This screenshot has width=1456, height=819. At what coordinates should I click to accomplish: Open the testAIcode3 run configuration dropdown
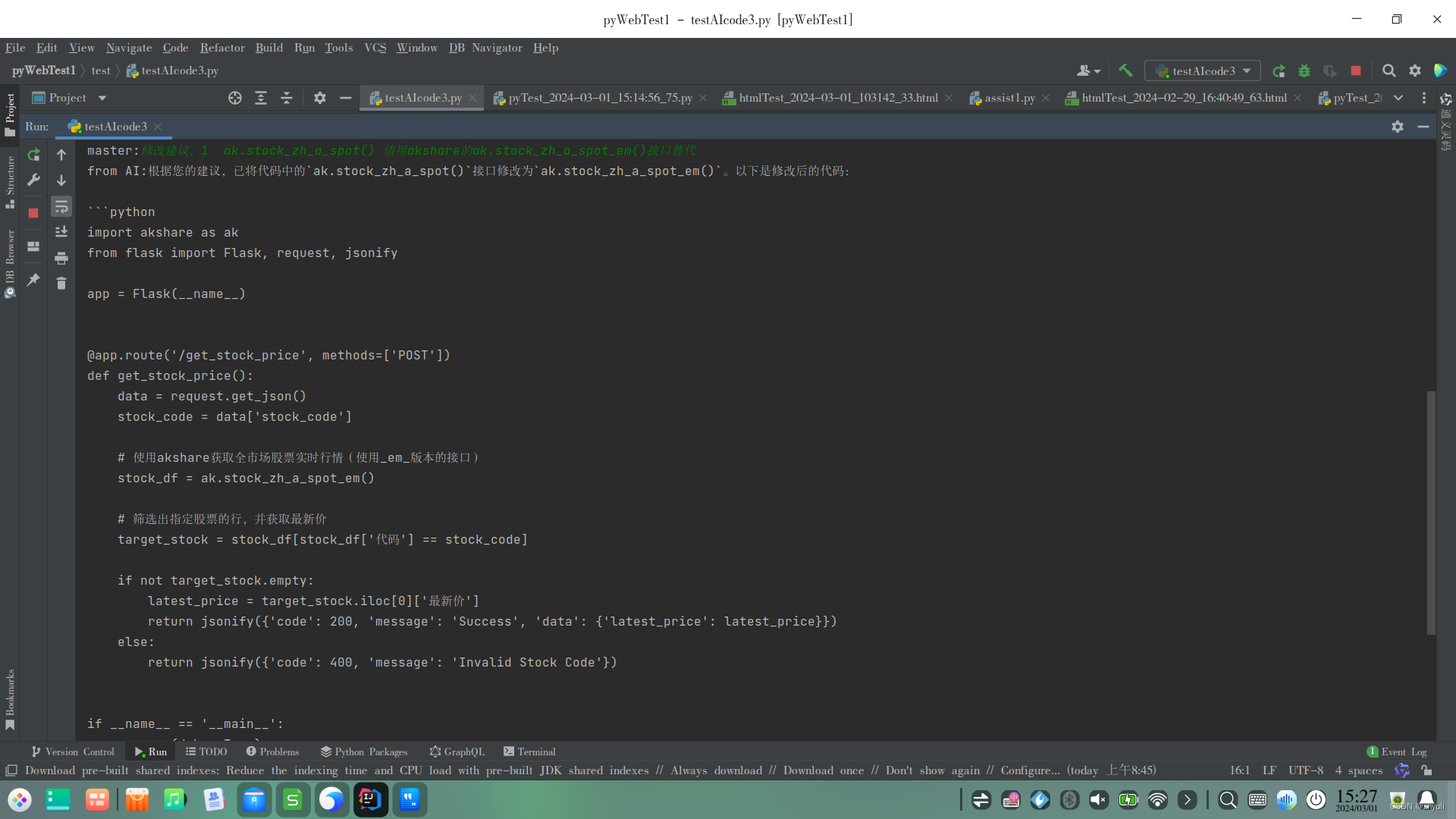[1203, 71]
